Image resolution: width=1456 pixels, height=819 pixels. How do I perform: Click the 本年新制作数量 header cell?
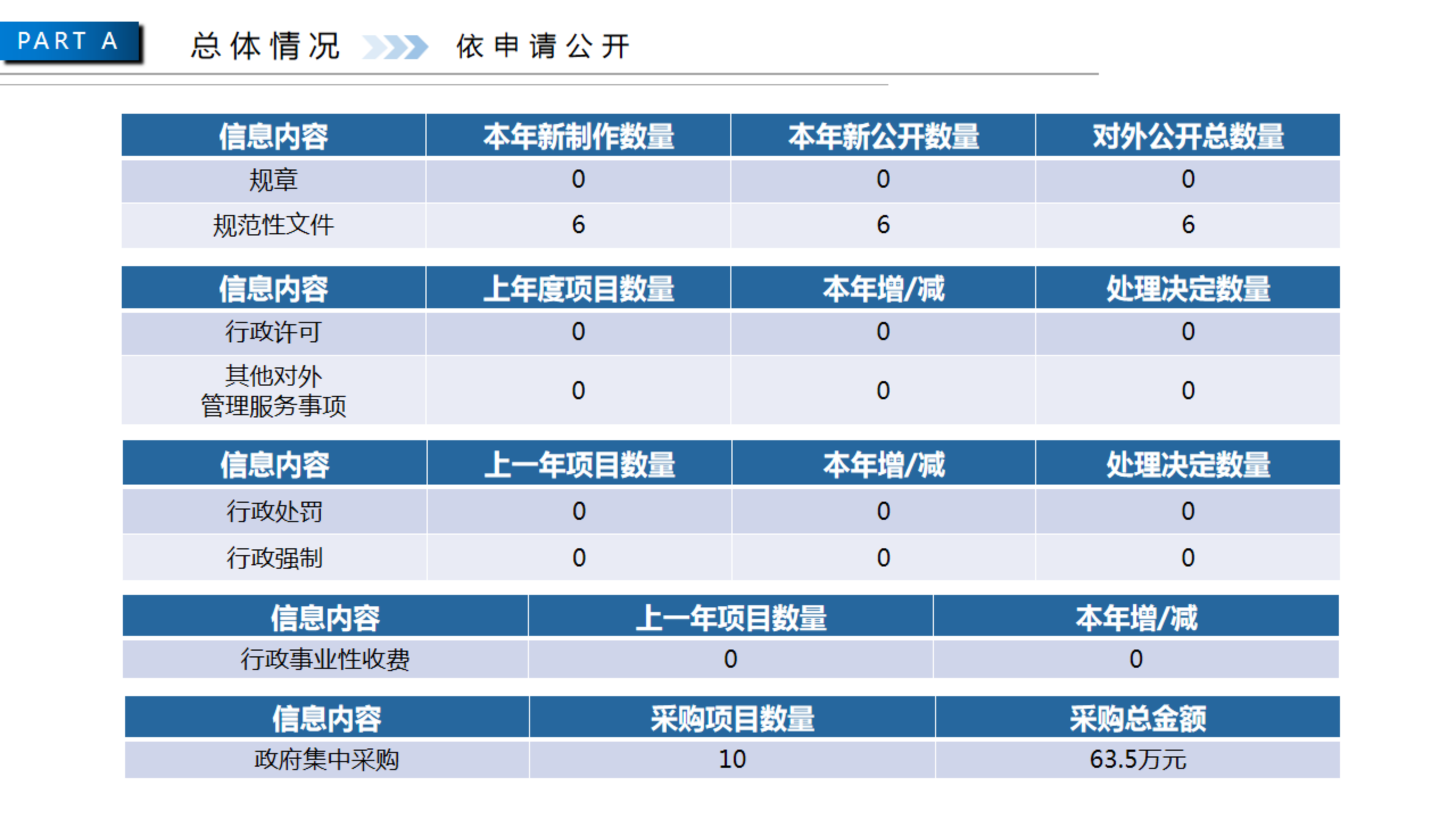click(x=578, y=135)
